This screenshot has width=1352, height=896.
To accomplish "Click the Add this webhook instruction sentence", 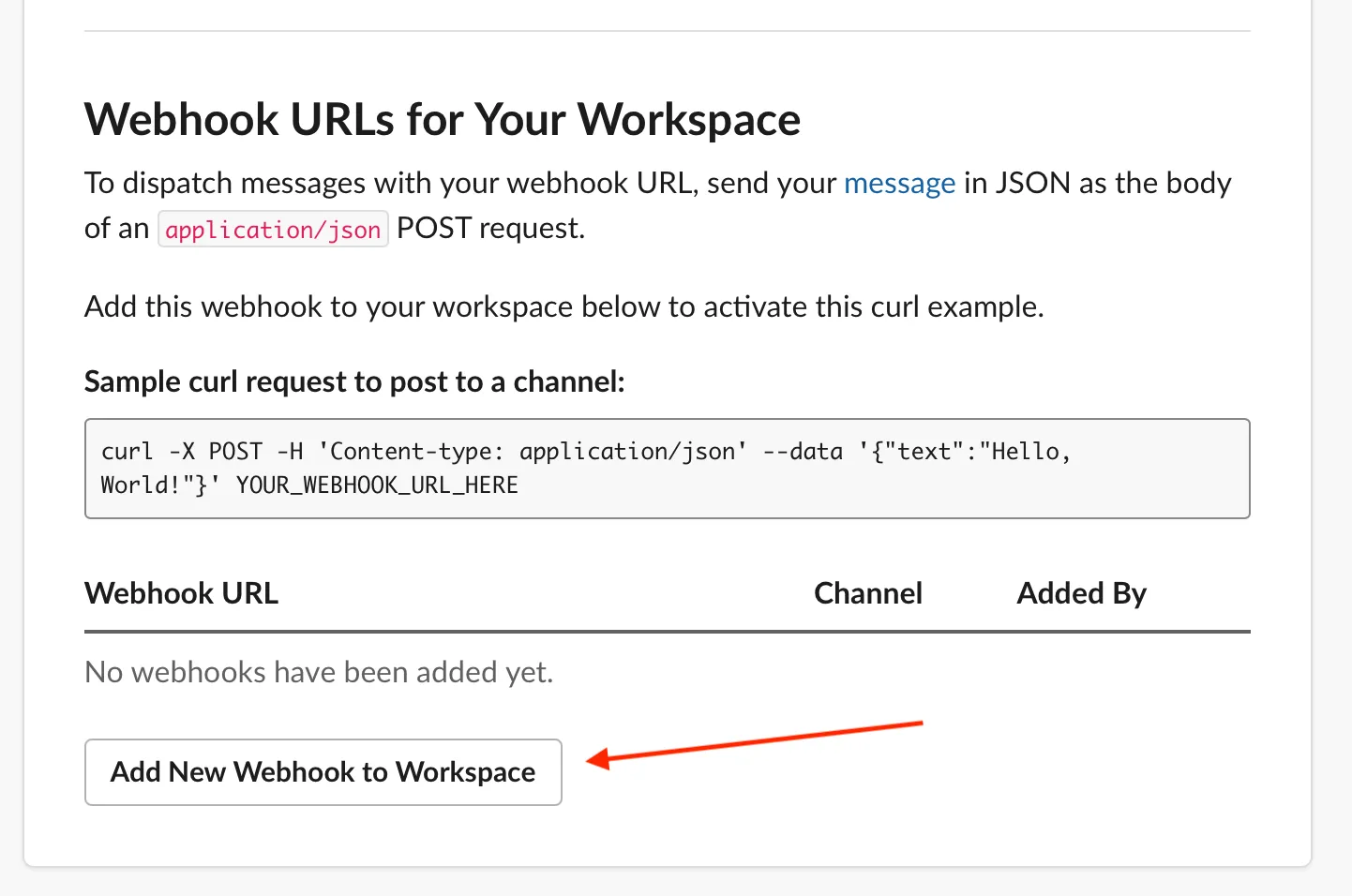I will tap(563, 306).
